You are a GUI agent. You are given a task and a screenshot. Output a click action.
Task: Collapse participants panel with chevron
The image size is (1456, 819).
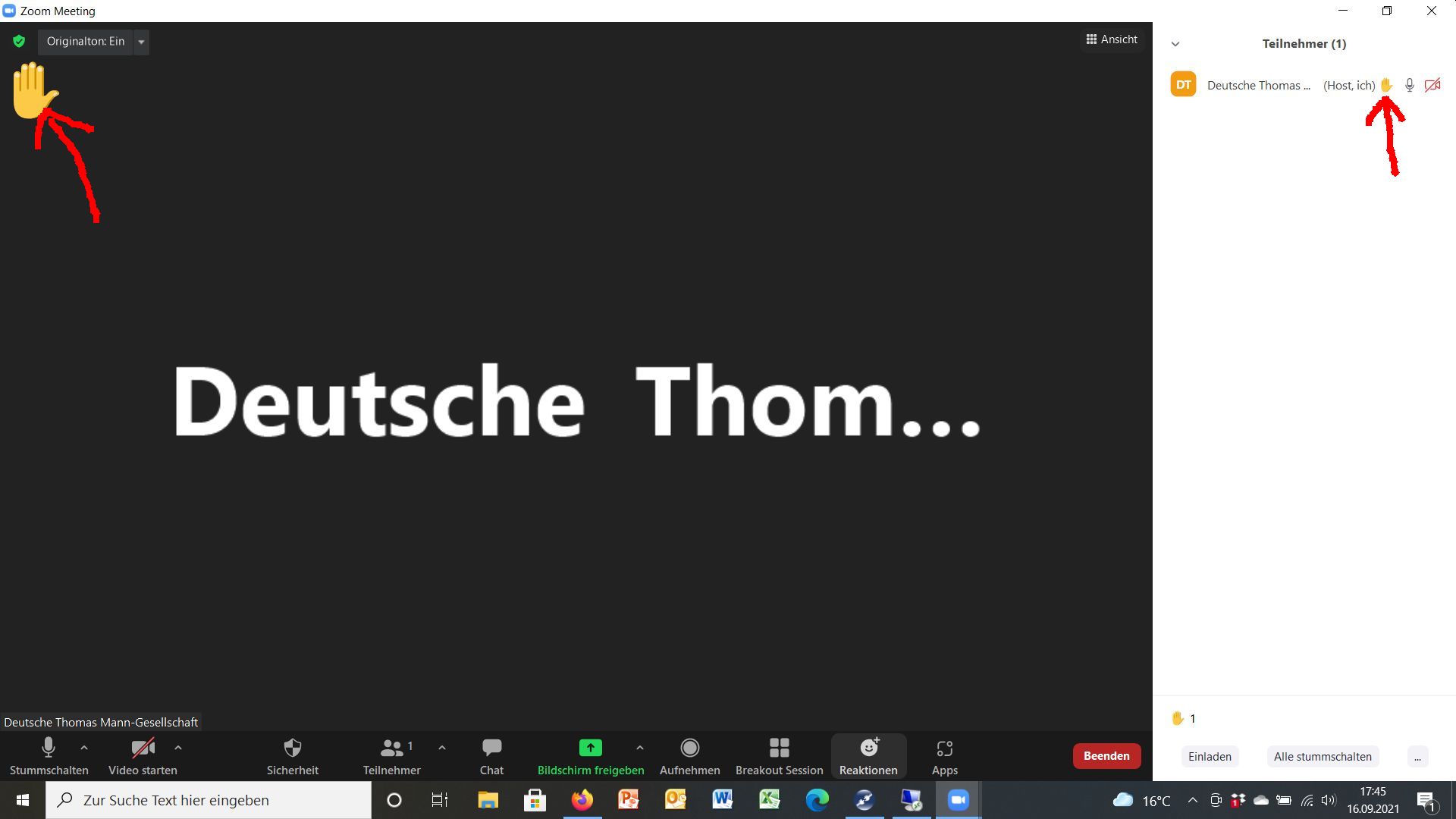[x=1175, y=44]
